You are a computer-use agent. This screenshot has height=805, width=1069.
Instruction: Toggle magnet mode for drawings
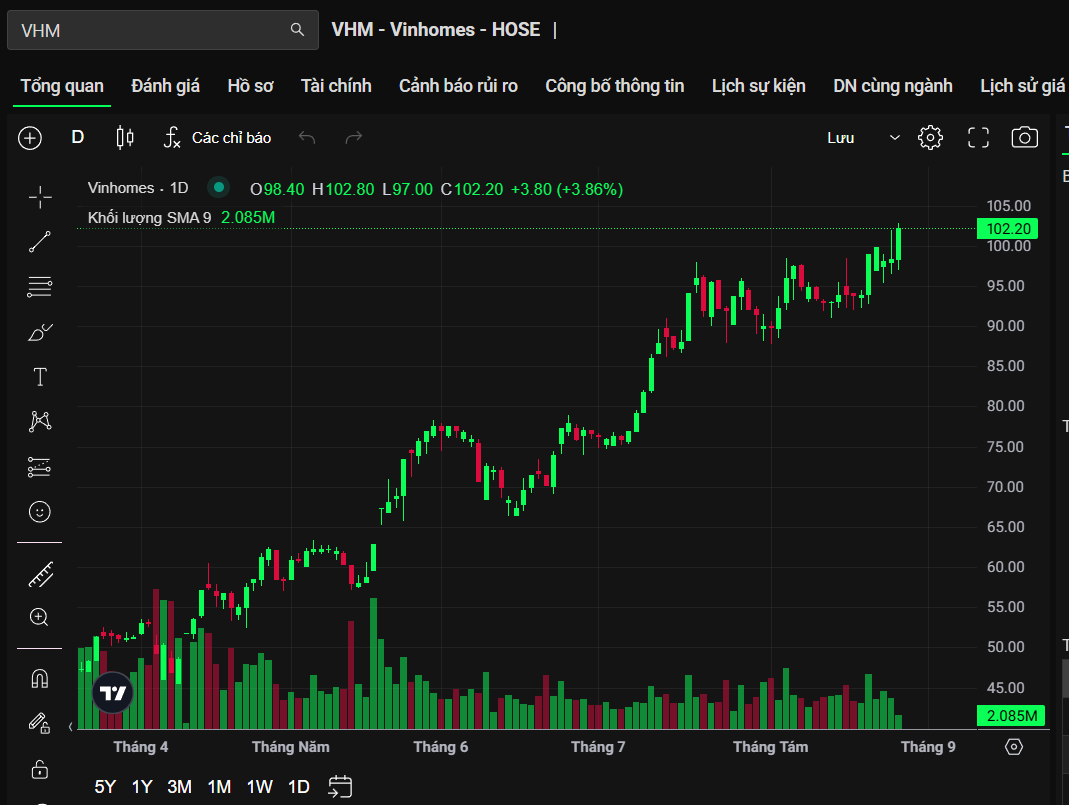point(40,678)
